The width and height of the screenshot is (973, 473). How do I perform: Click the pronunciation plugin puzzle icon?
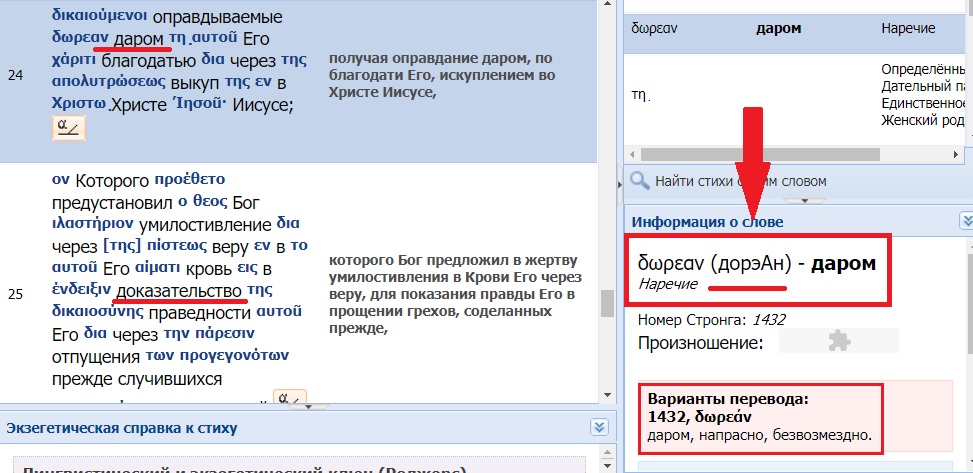(x=838, y=343)
